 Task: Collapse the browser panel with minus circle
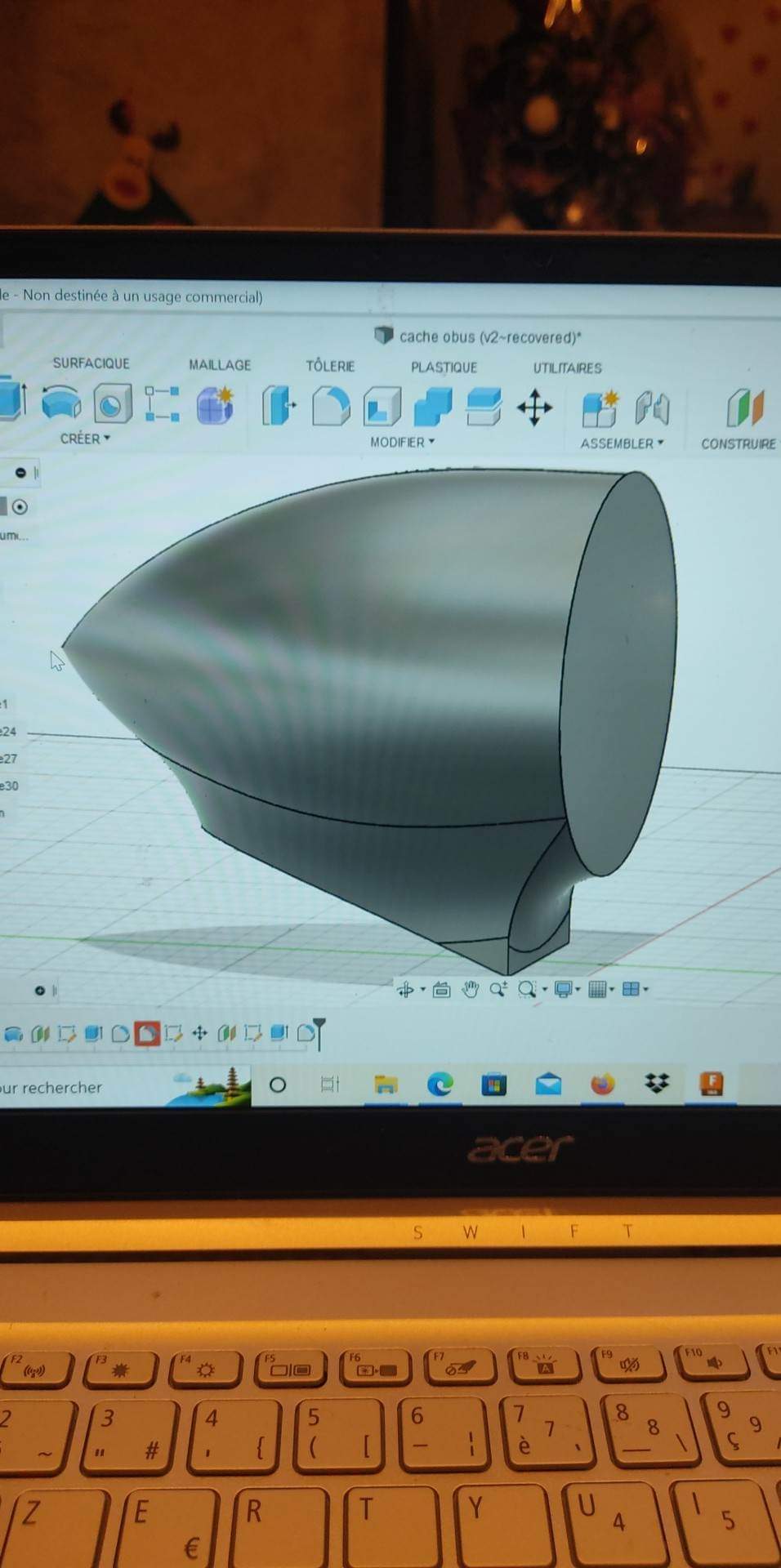[x=20, y=473]
